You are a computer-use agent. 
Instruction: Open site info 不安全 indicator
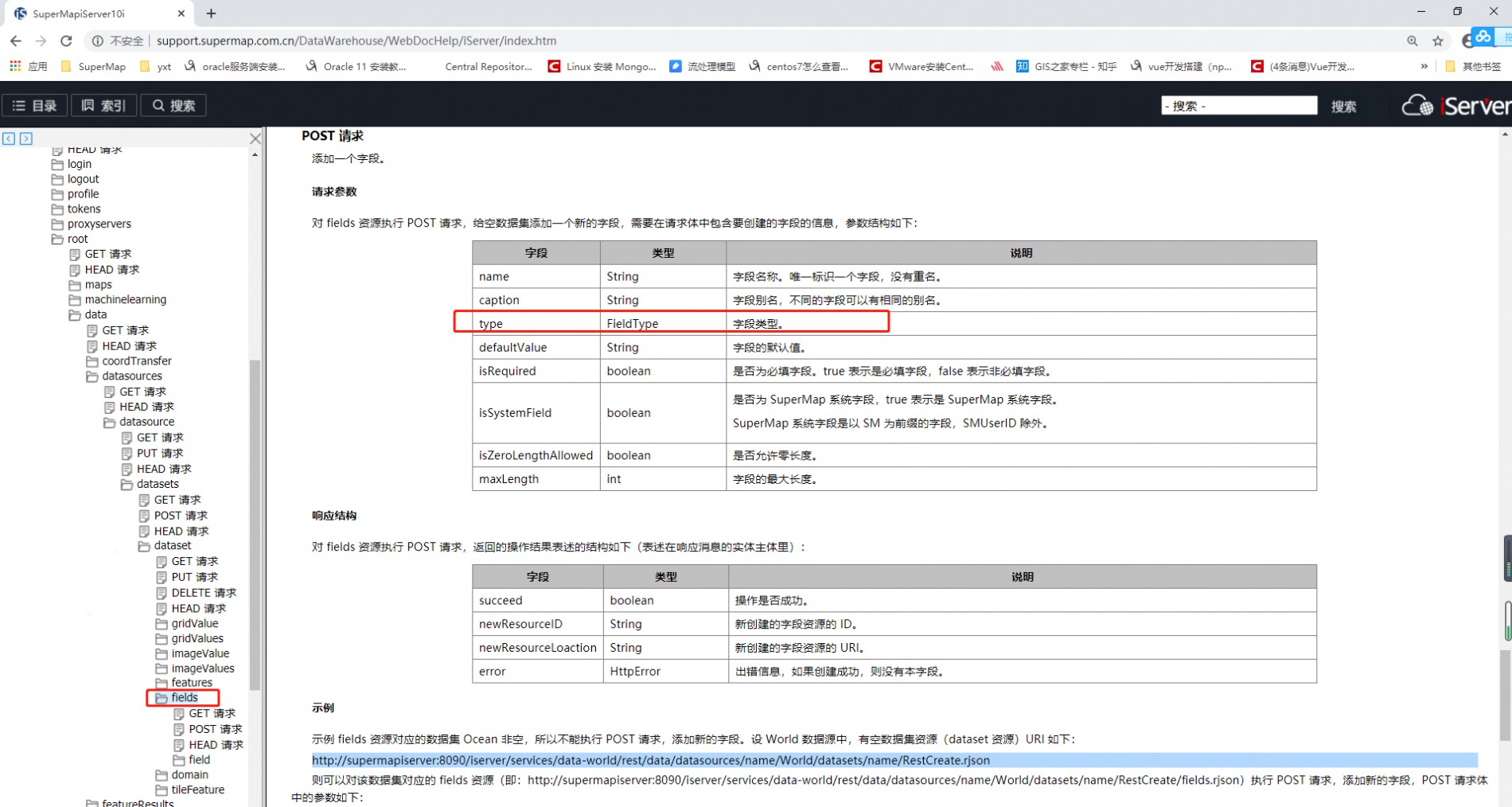pos(118,41)
